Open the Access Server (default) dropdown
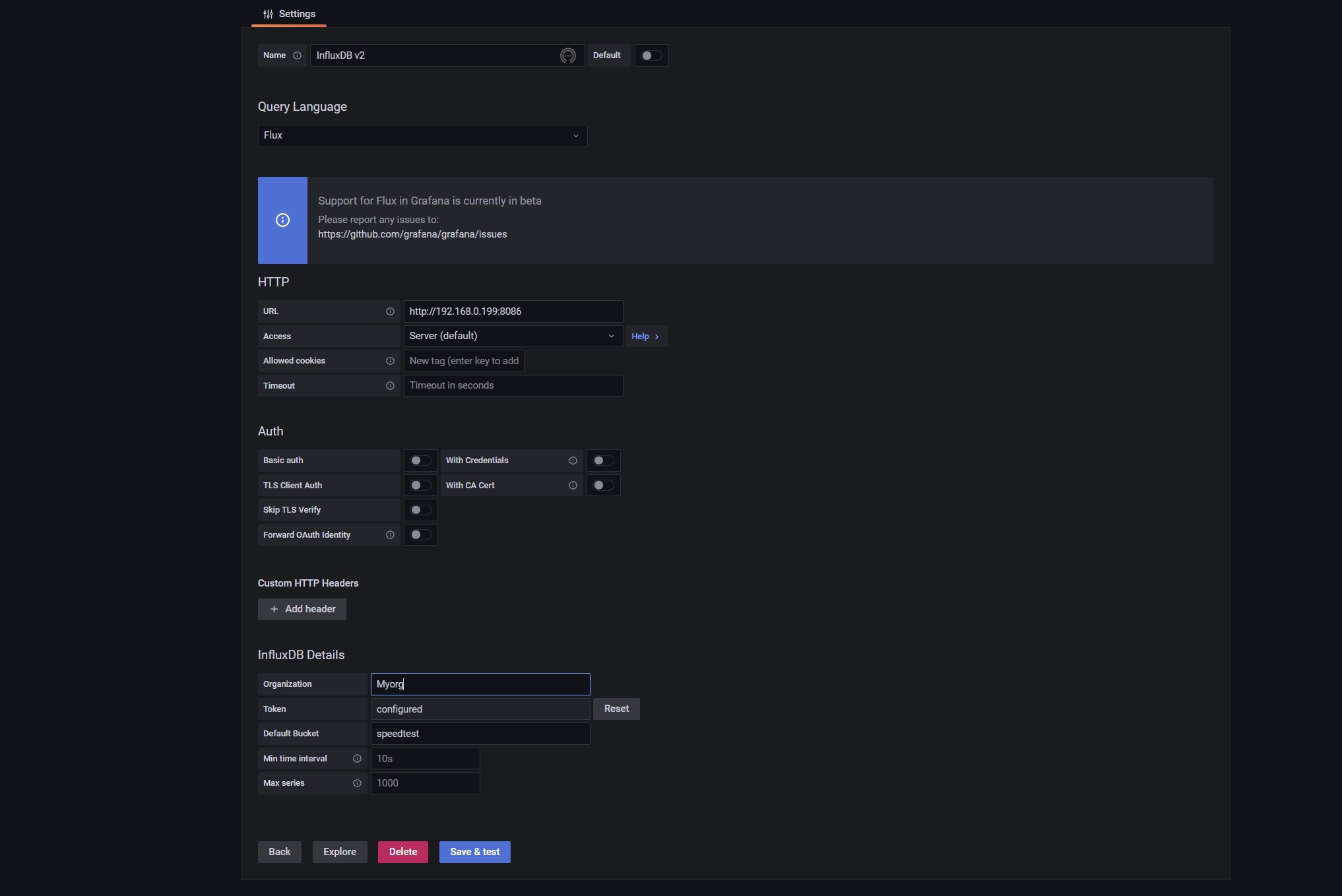The height and width of the screenshot is (896, 1342). click(x=513, y=336)
